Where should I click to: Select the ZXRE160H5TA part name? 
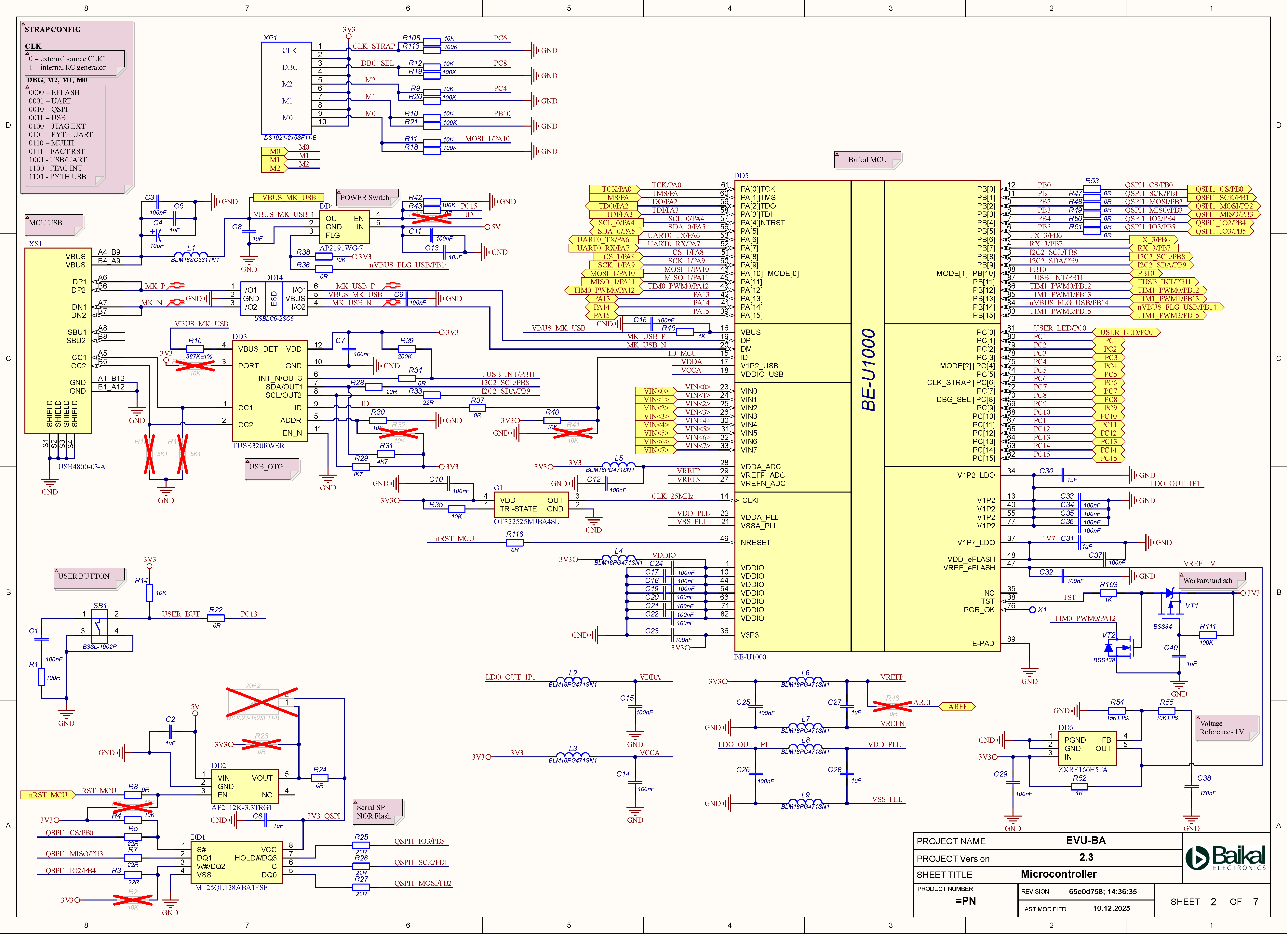1083,770
